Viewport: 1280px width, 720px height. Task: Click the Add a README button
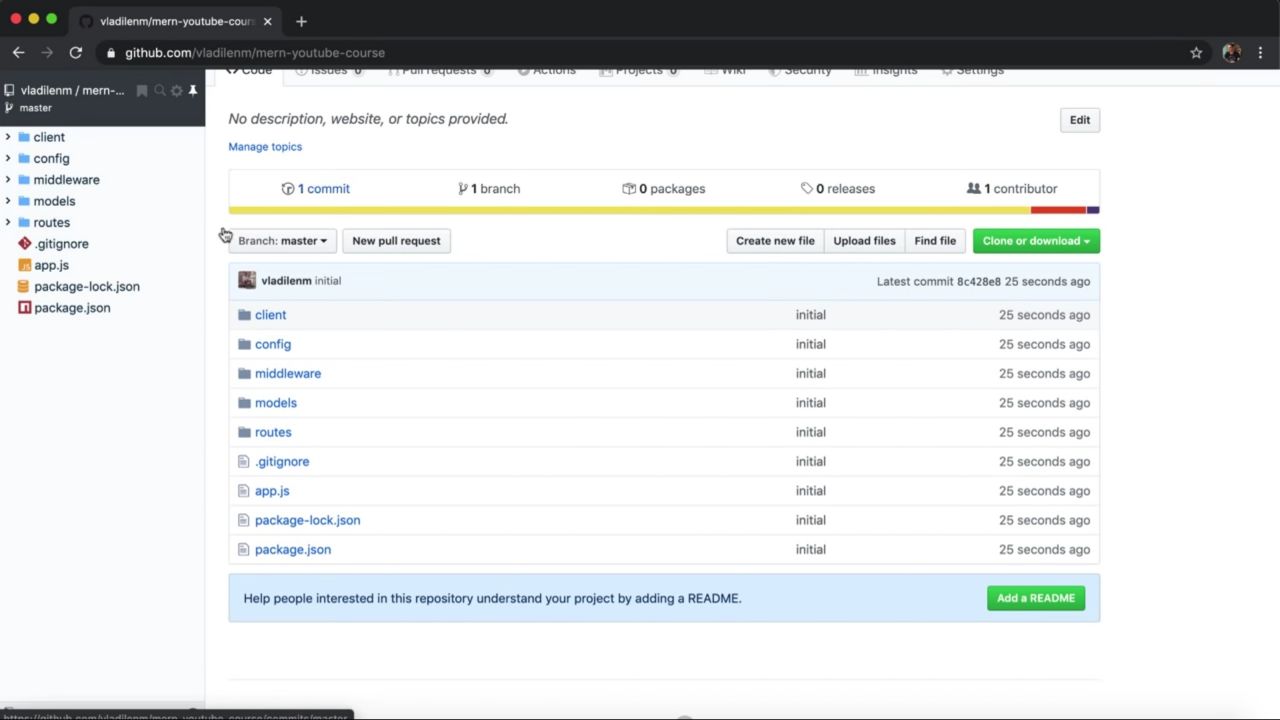coord(1036,598)
